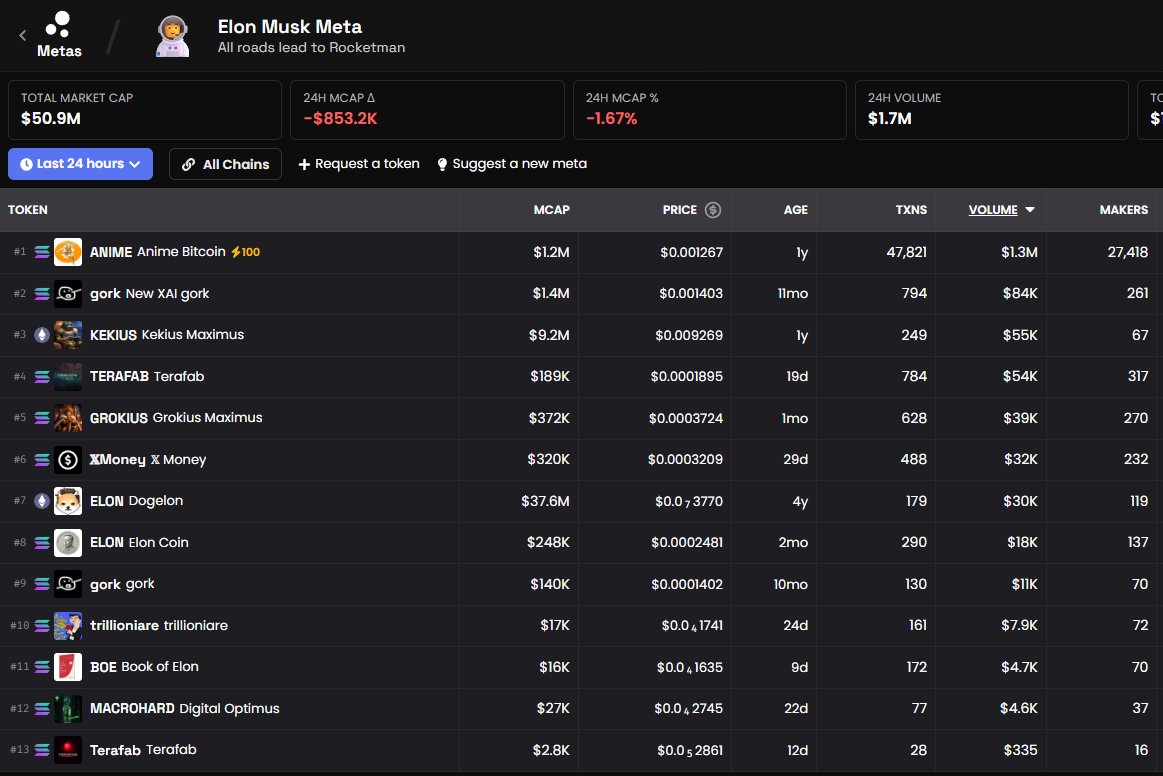Viewport: 1163px width, 776px height.
Task: Click Suggest a new meta
Action: [x=512, y=164]
